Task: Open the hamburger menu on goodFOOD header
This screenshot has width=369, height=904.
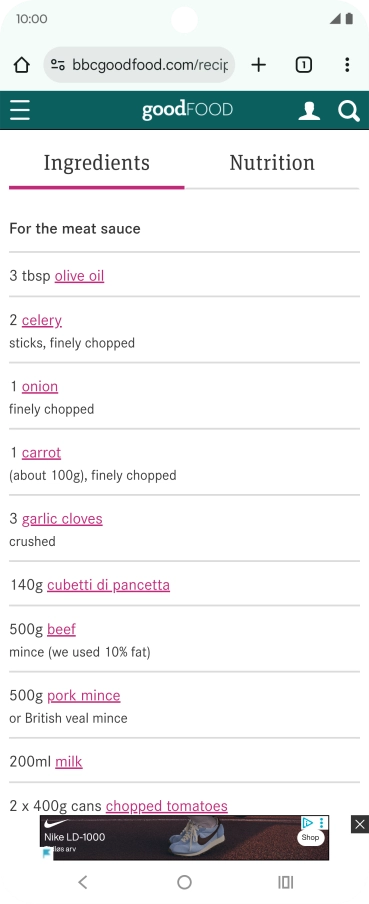Action: [x=20, y=110]
